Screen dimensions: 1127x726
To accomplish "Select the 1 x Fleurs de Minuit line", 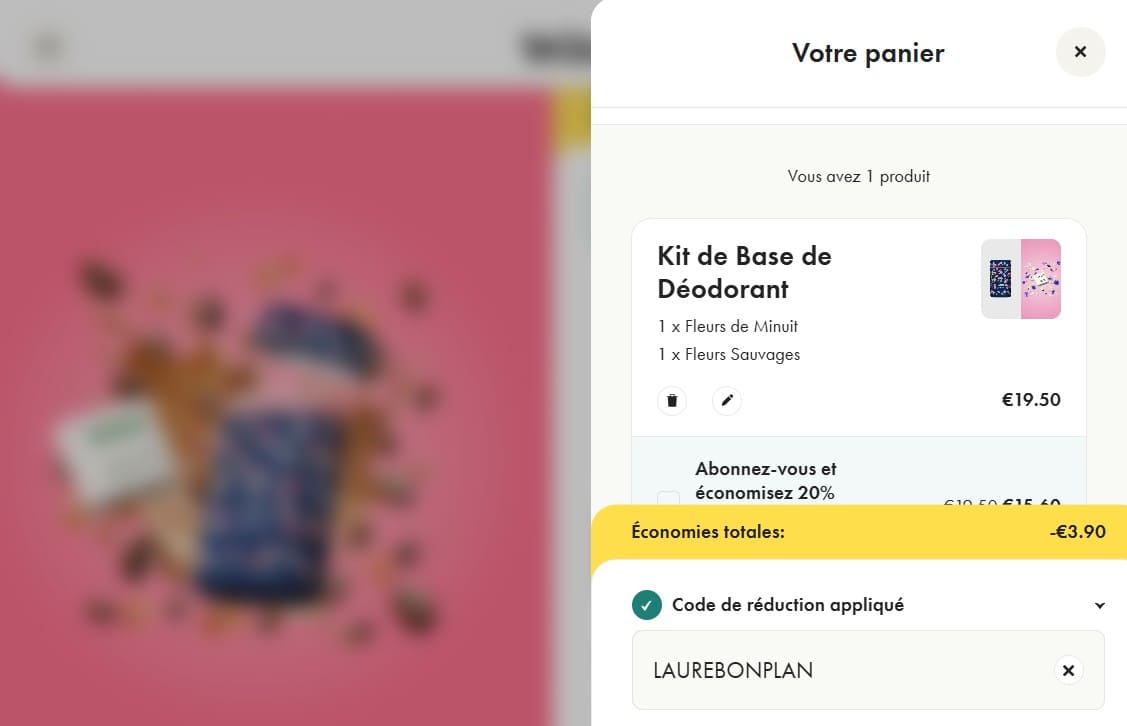I will (727, 326).
